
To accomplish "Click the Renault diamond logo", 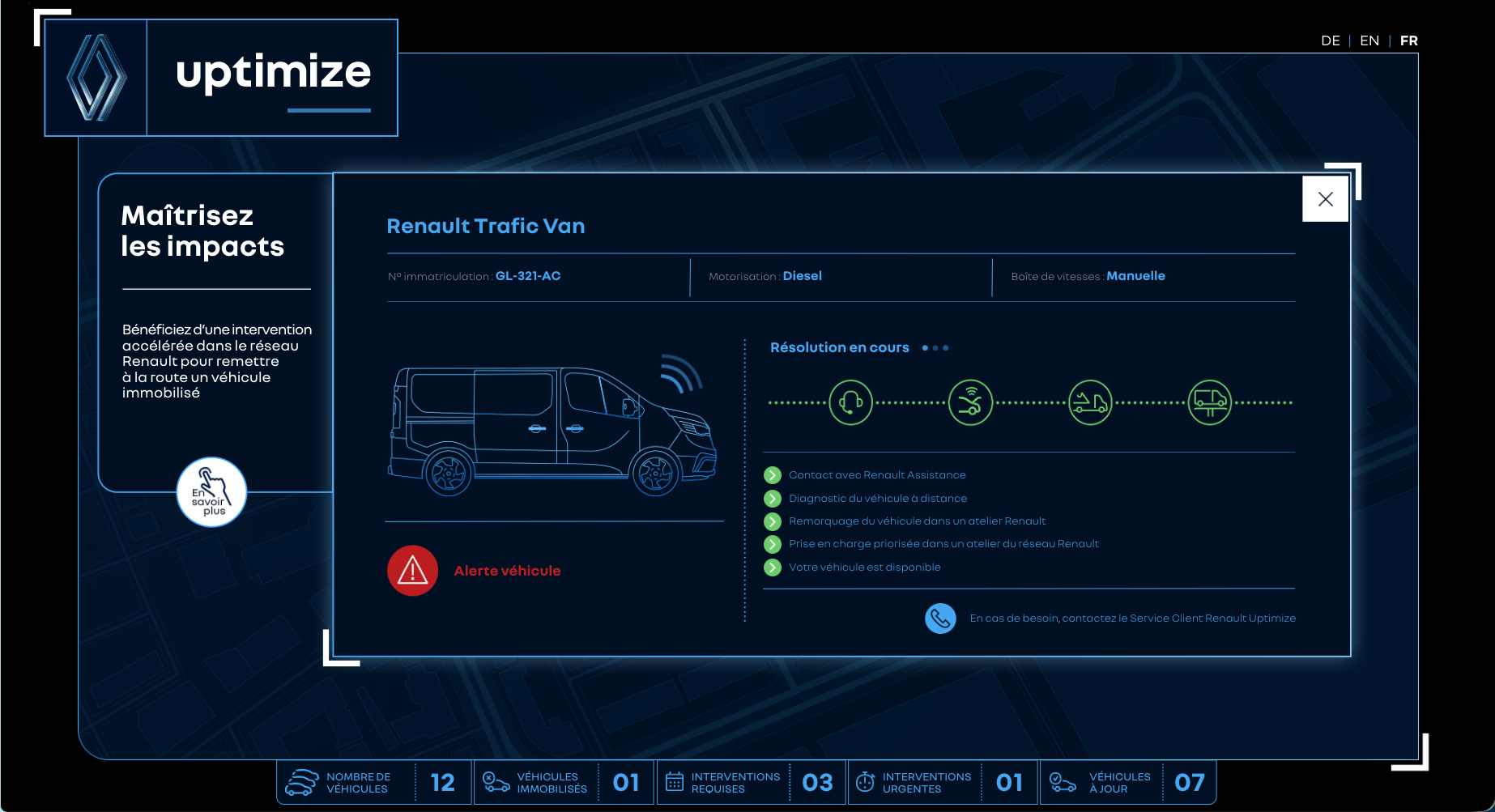I will tap(96, 78).
